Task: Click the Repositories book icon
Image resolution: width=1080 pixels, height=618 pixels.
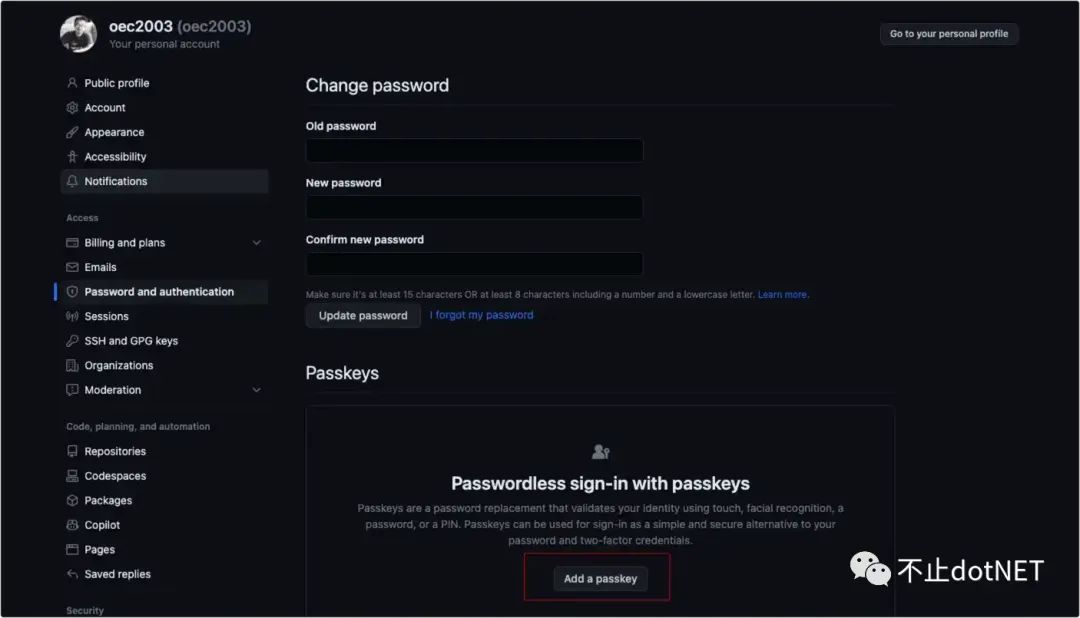Action: tap(71, 451)
